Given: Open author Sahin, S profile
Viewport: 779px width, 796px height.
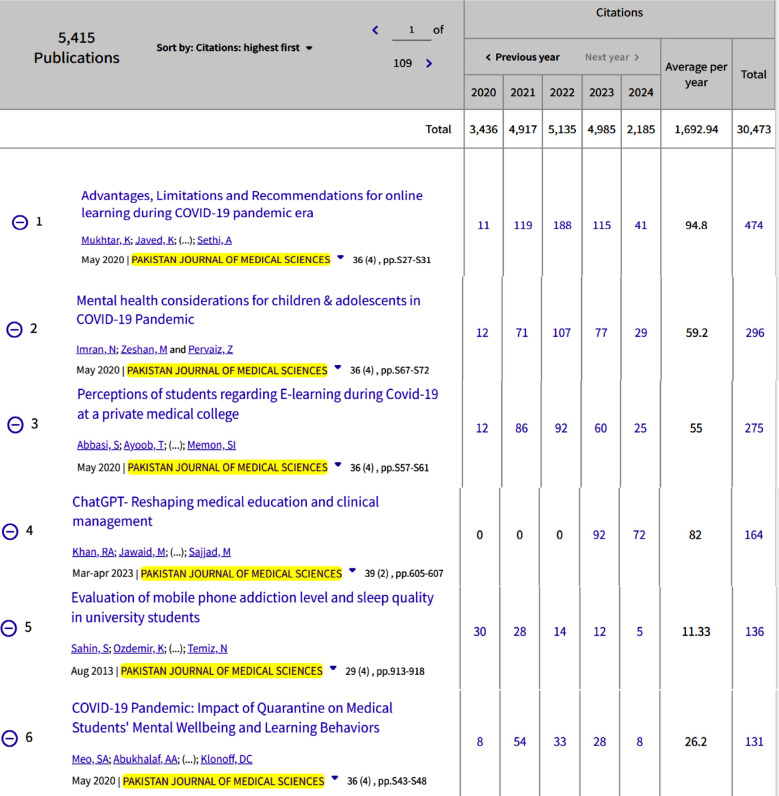Looking at the screenshot, I should [x=90, y=649].
